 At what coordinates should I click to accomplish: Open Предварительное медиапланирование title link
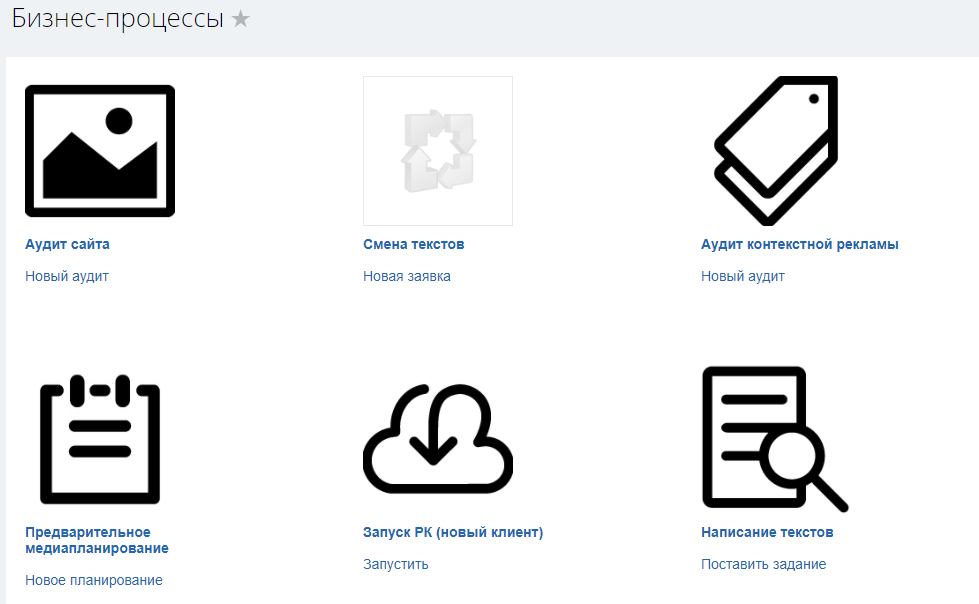pyautogui.click(x=97, y=540)
